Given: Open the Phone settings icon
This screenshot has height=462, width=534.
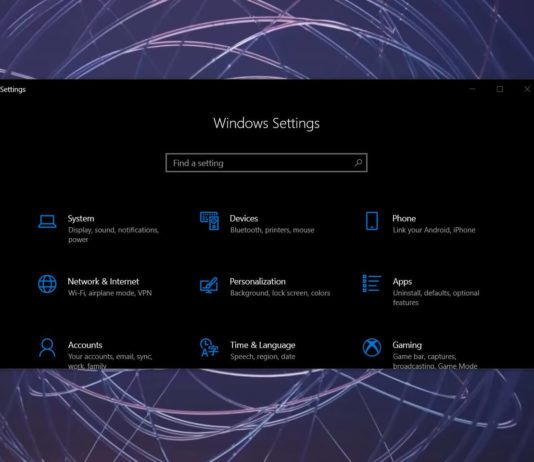Looking at the screenshot, I should (x=372, y=221).
